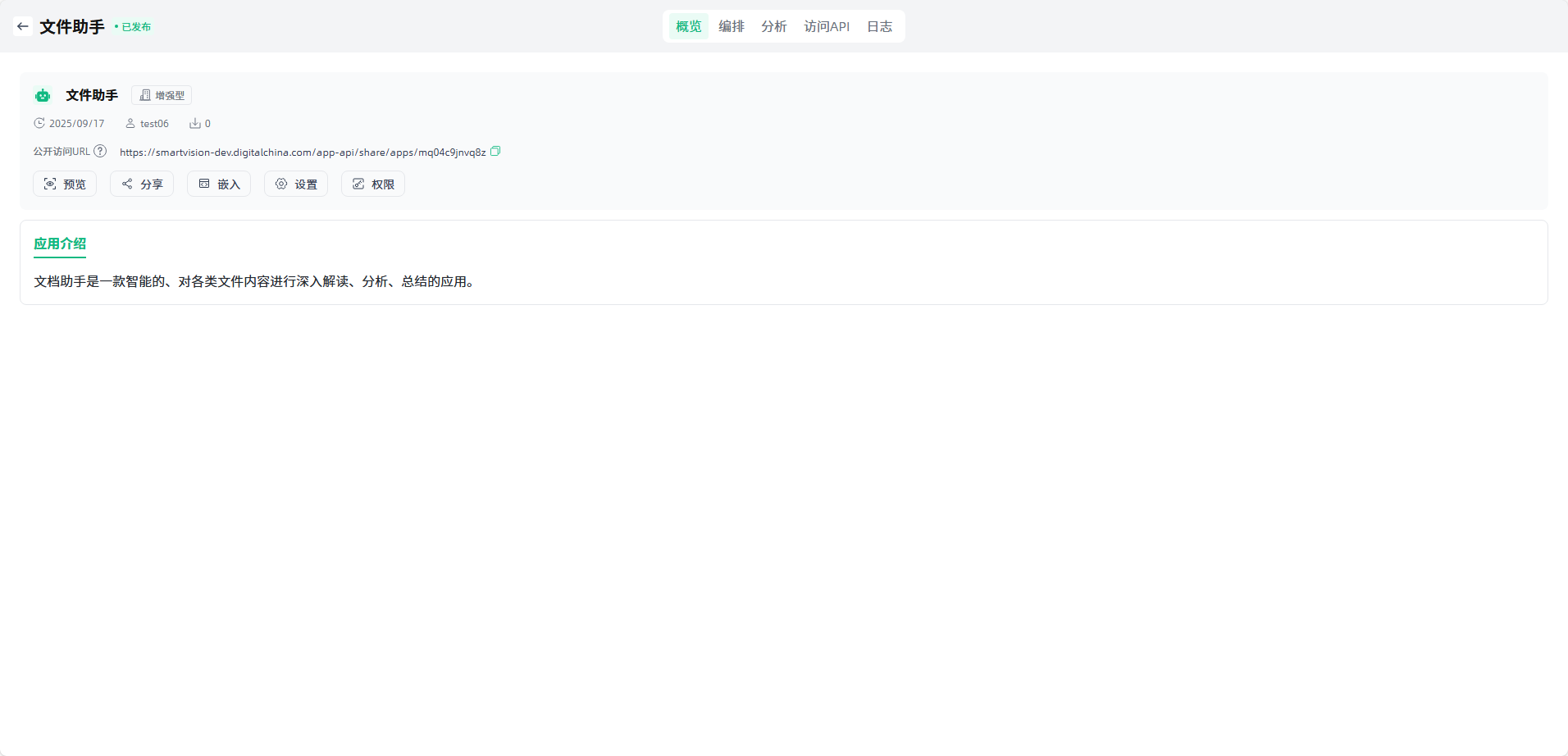
Task: Click the green robot app icon
Action: 43,96
